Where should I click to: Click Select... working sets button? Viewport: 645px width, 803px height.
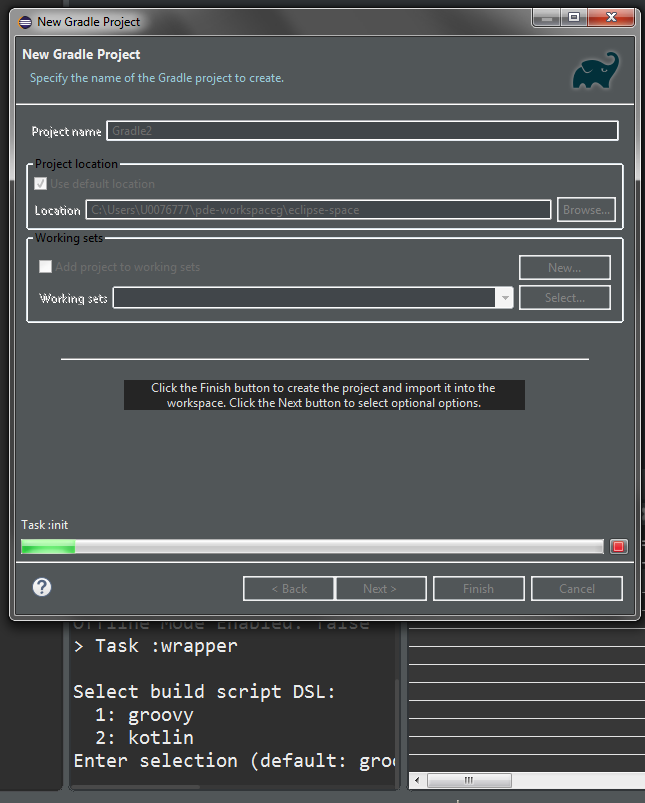tap(565, 298)
